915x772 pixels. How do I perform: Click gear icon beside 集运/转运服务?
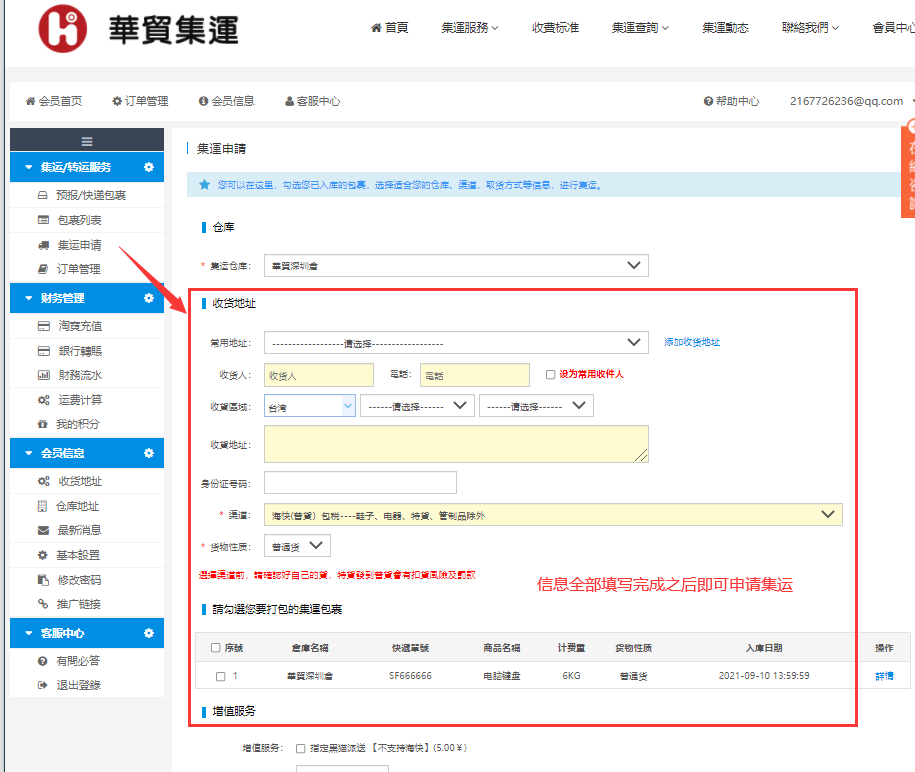click(149, 167)
